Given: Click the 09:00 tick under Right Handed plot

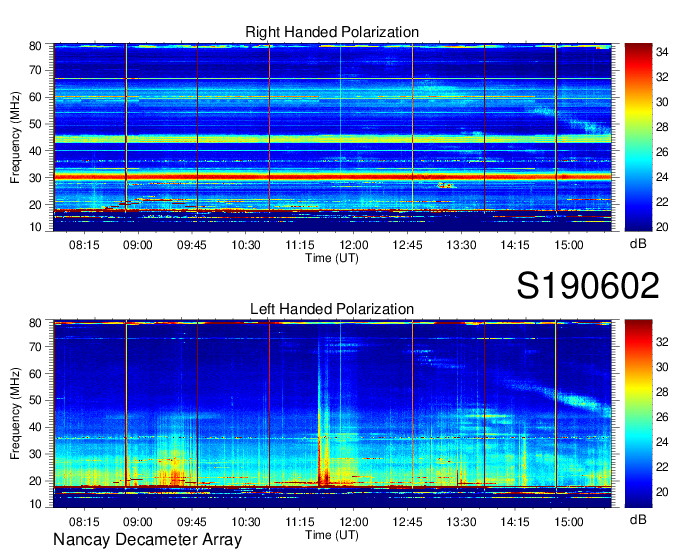Looking at the screenshot, I should [138, 245].
